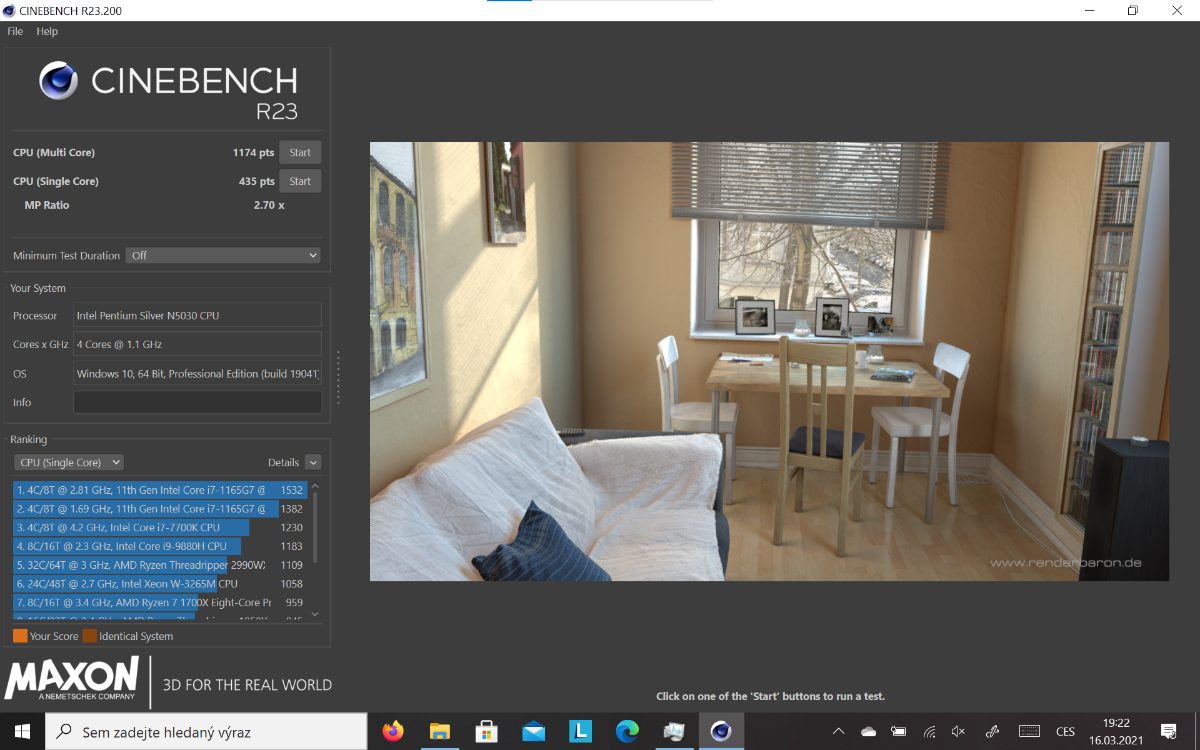1200x750 pixels.
Task: Click the empty Info text field
Action: [x=197, y=402]
